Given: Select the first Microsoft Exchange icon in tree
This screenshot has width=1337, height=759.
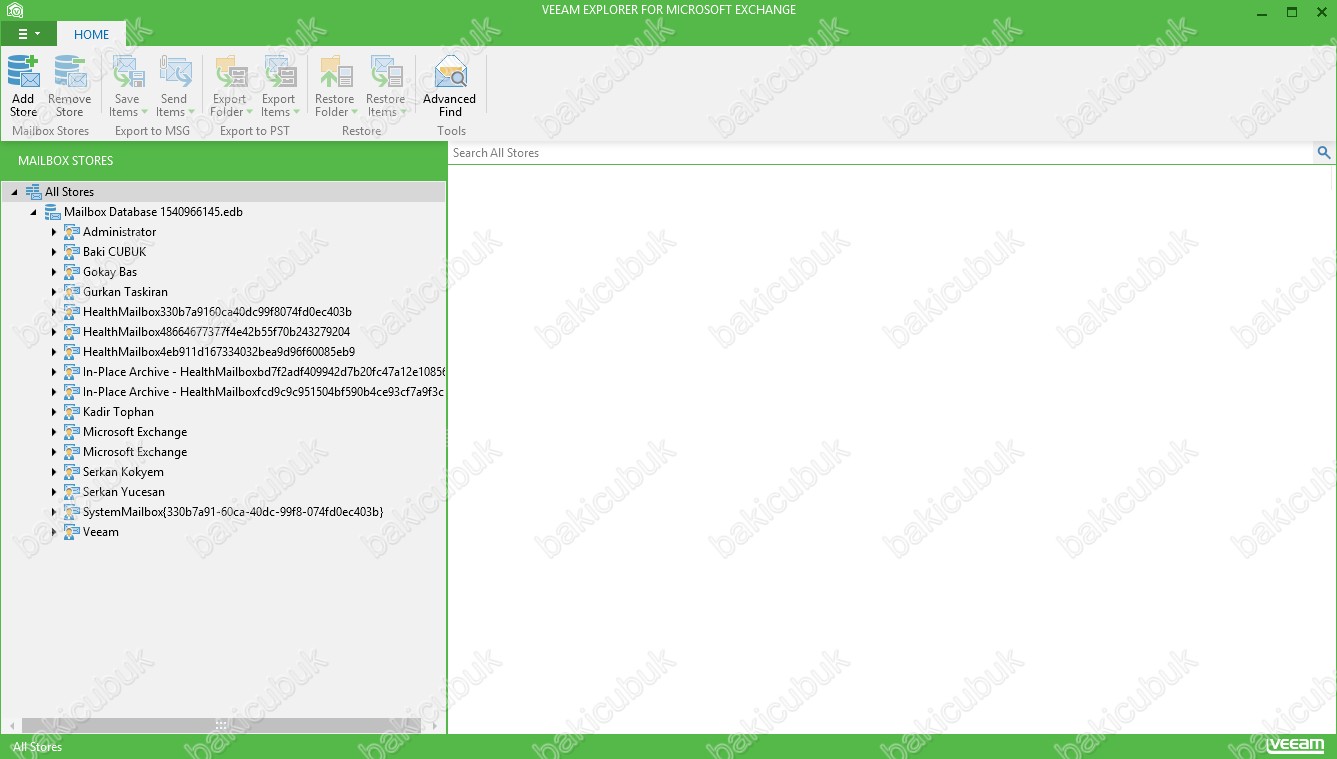Looking at the screenshot, I should 71,432.
